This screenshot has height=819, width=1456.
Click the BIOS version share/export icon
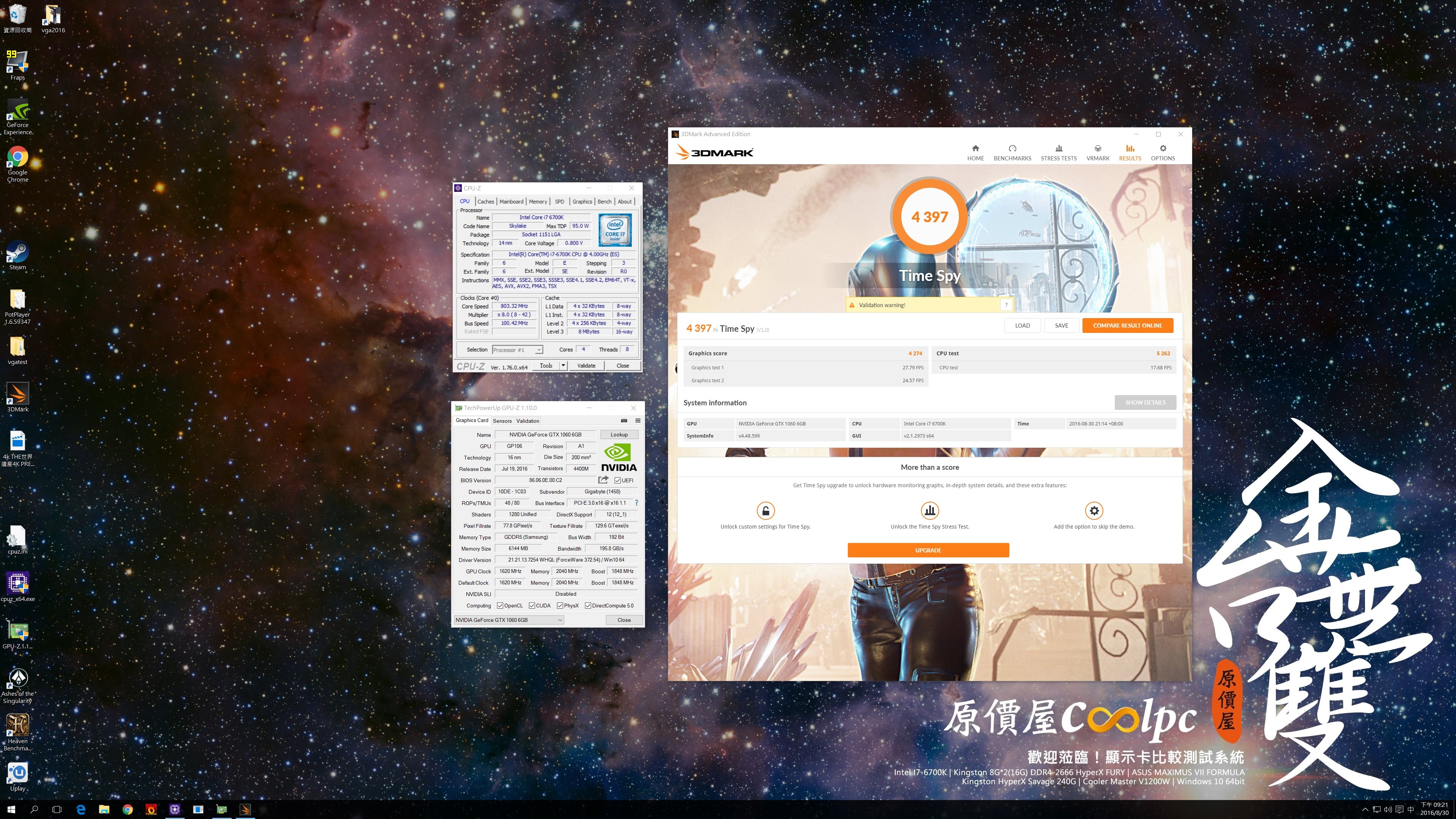pyautogui.click(x=603, y=480)
